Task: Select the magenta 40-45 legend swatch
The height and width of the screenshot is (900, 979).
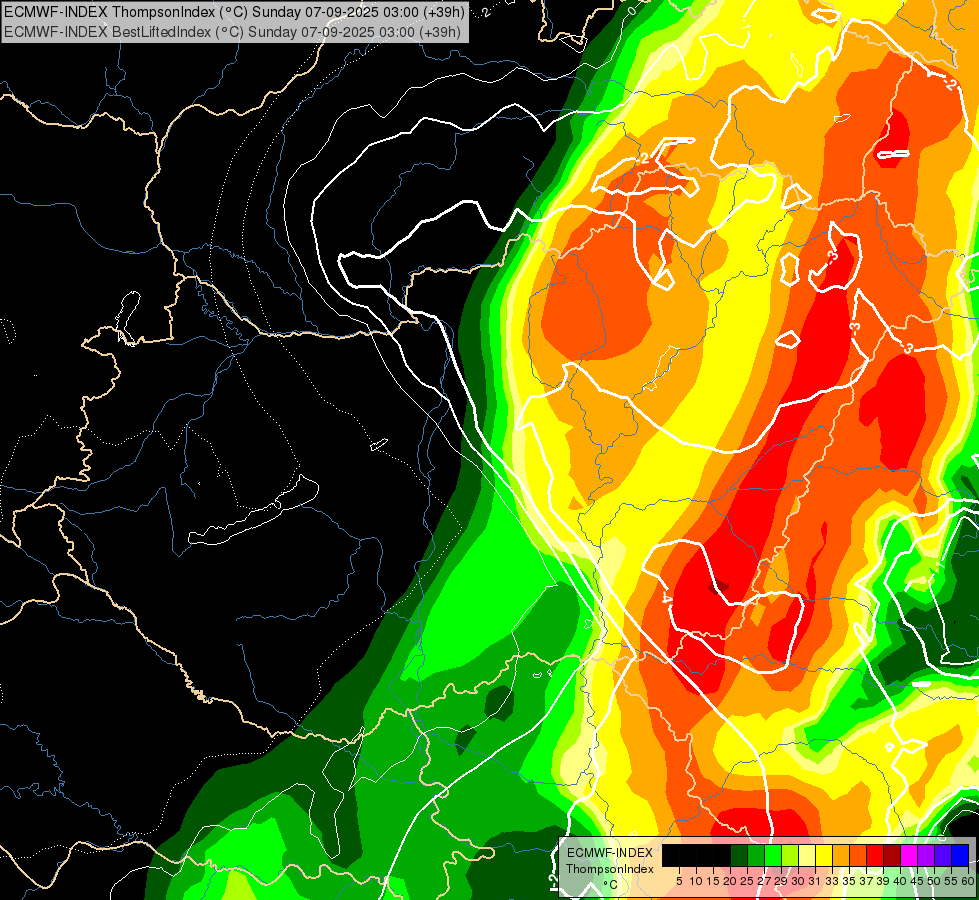Action: click(909, 855)
